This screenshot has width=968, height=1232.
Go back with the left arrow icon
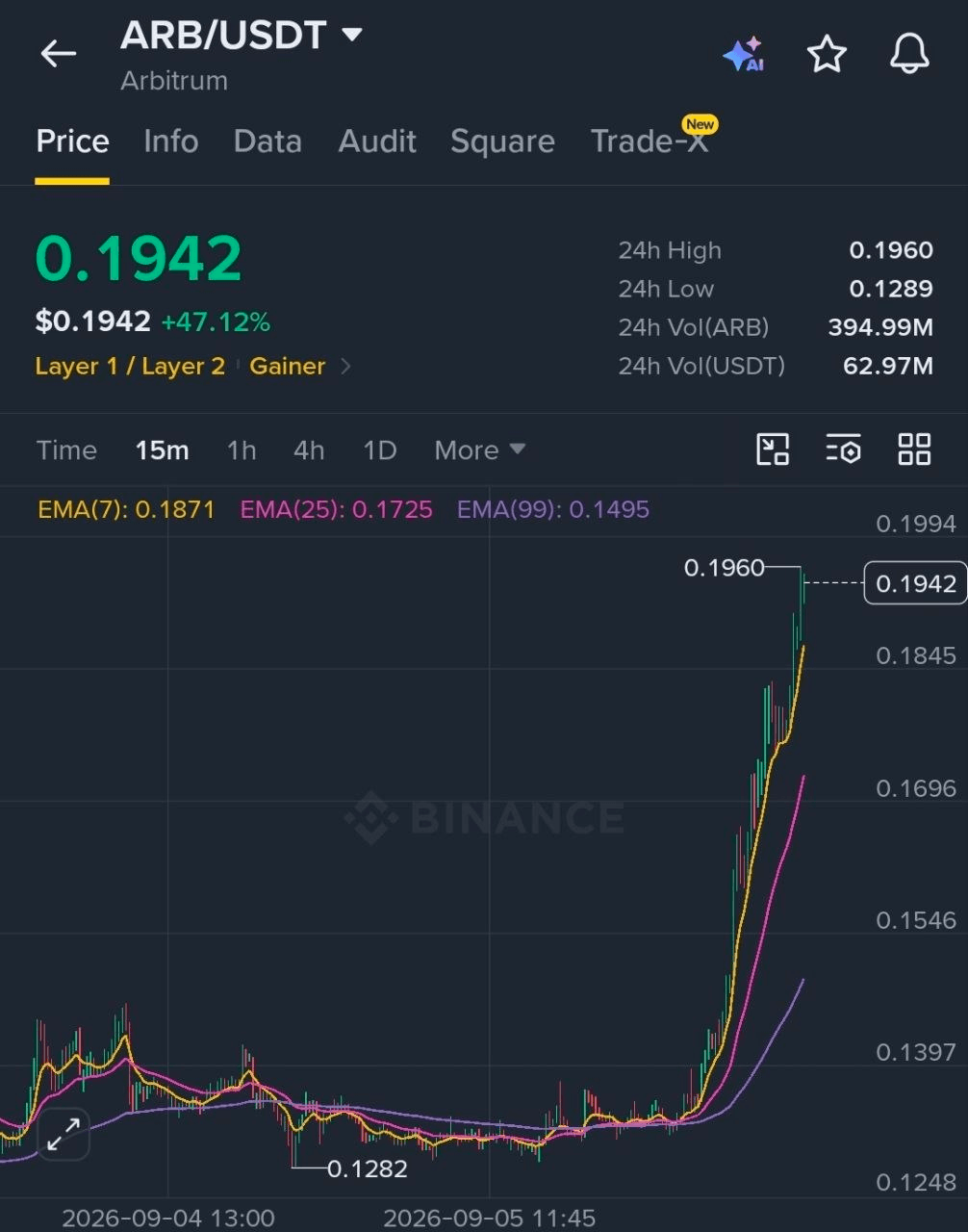(58, 54)
